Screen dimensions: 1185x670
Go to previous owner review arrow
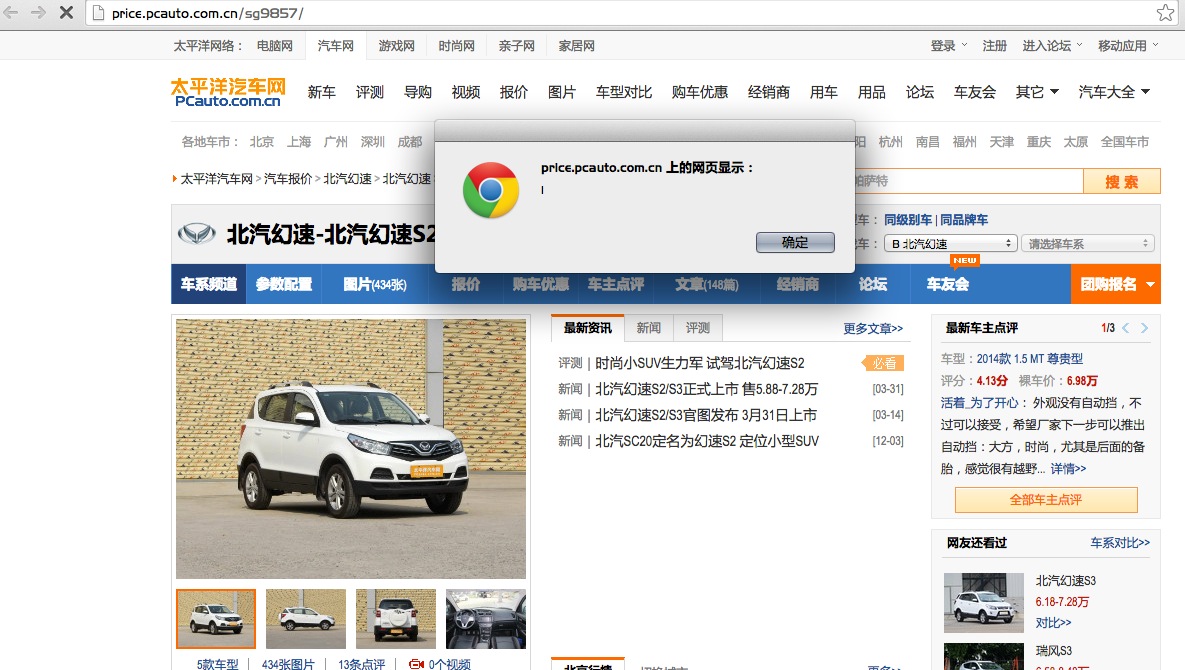[1126, 328]
